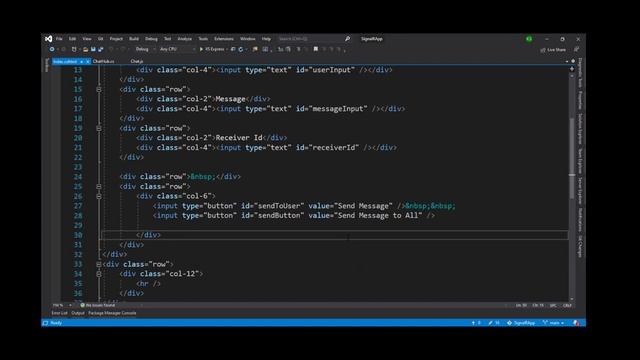Click the navigate backward toolbar icon
Viewport: 640px width, 360px height.
pos(52,49)
